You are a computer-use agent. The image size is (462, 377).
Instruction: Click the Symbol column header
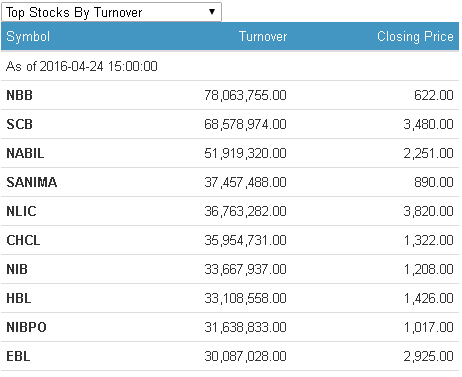pos(28,37)
